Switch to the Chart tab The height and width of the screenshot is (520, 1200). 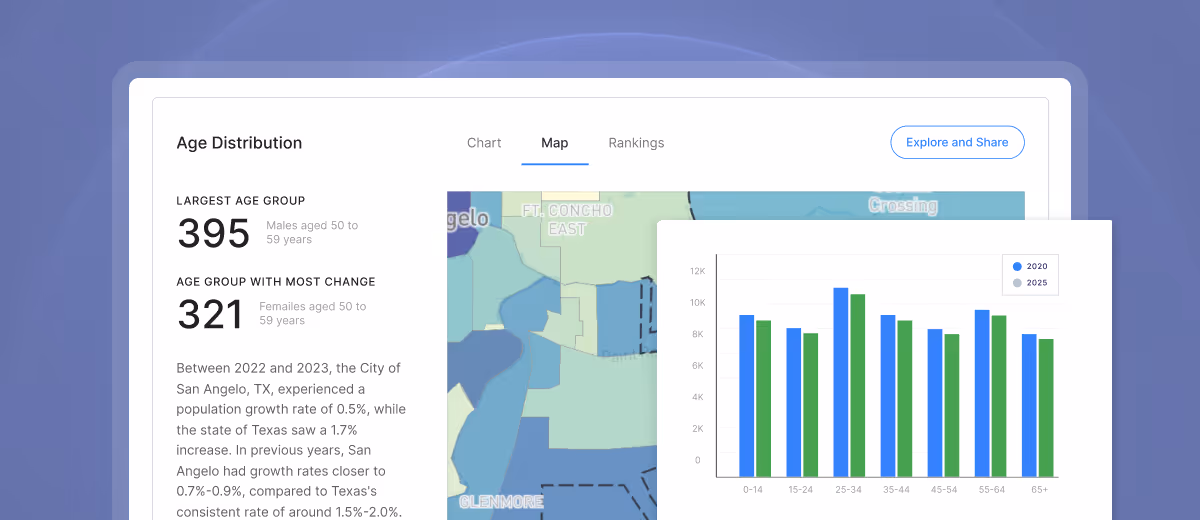pos(484,143)
